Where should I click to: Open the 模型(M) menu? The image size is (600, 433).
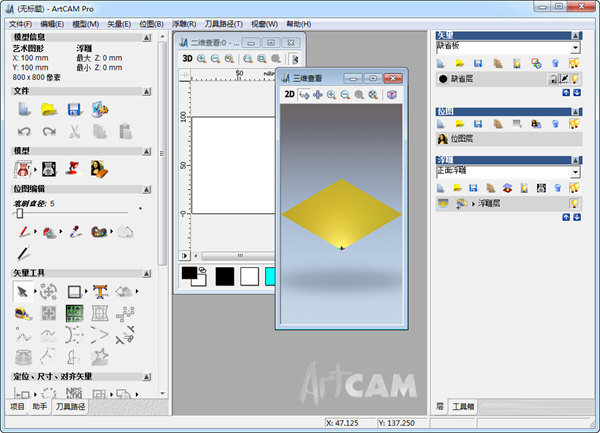point(86,24)
